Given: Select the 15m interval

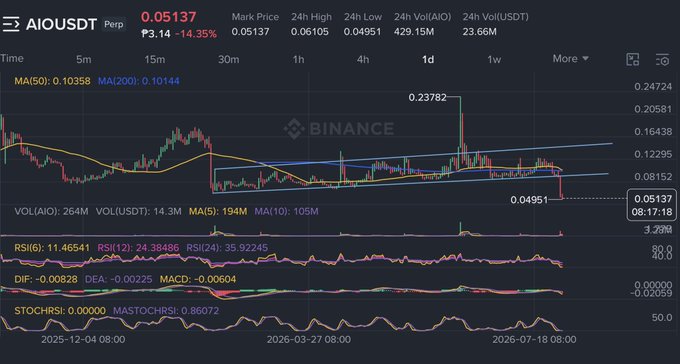Looking at the screenshot, I should (x=154, y=59).
